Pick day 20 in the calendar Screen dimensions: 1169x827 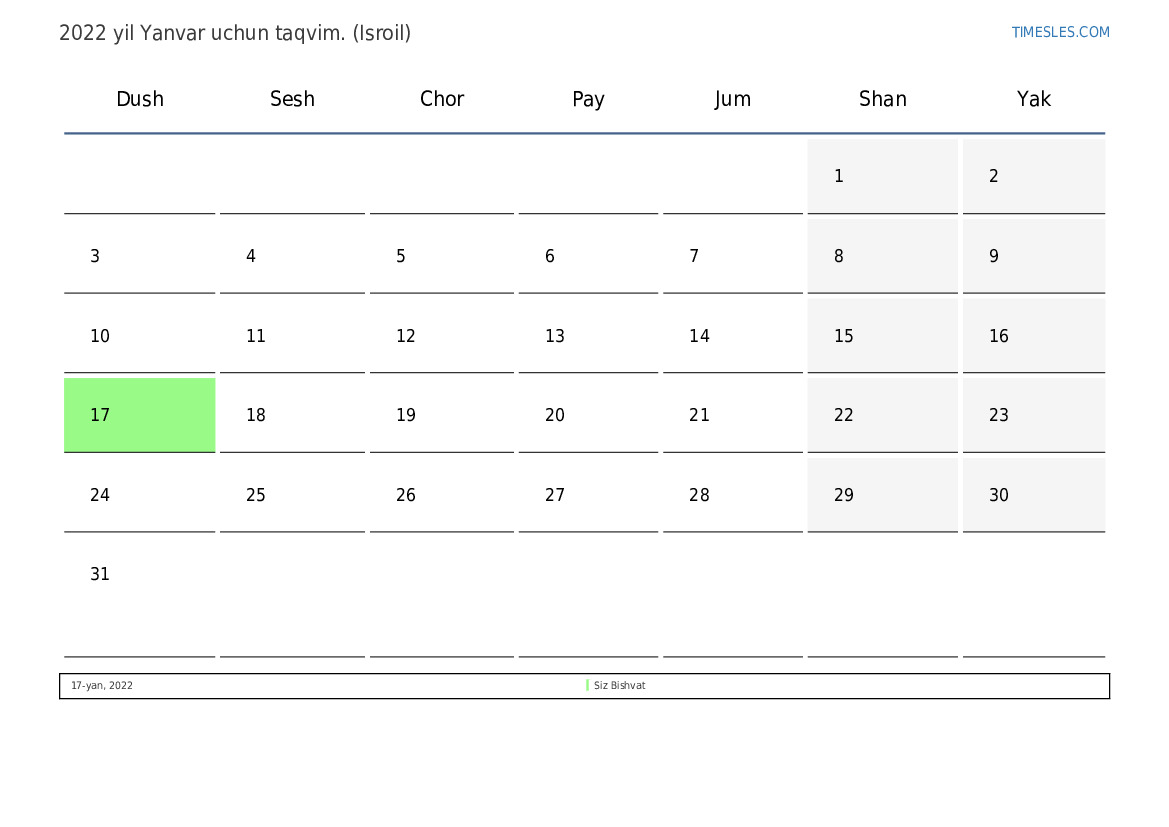click(588, 415)
